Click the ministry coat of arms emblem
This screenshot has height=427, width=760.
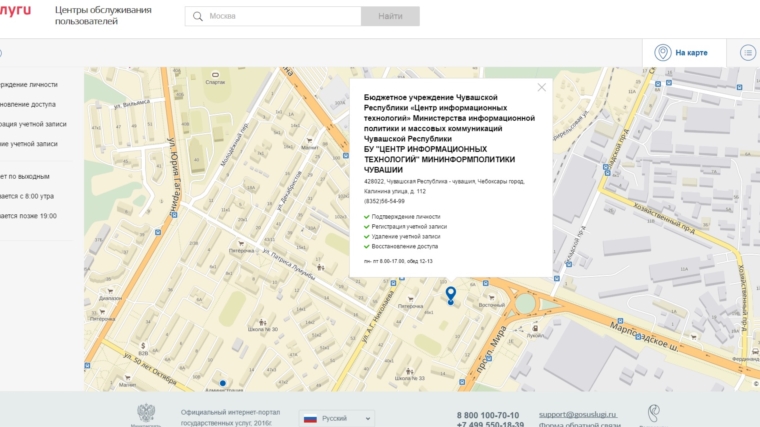click(146, 413)
